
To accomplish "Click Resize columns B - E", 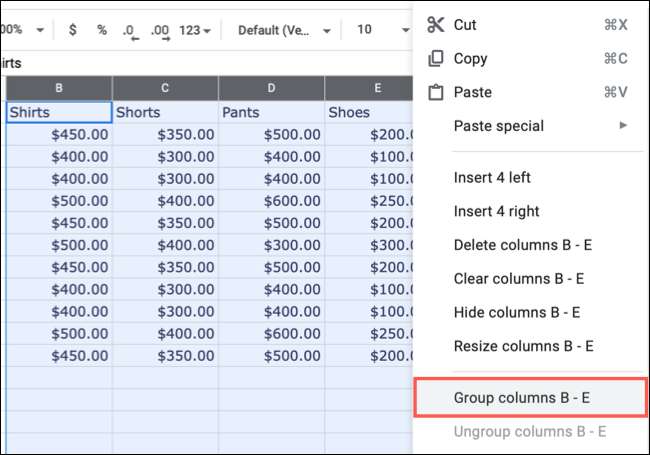I will click(x=523, y=346).
